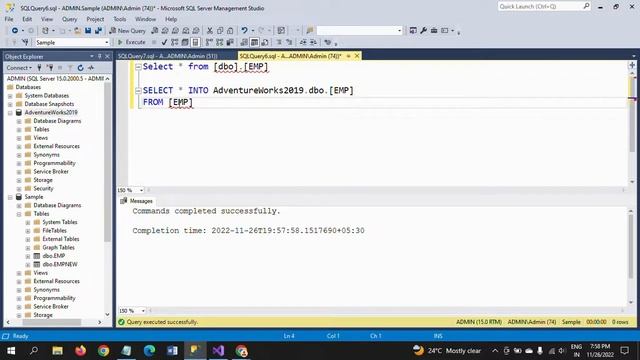The image size is (640, 360).
Task: Undo the last edit
Action: click(244, 31)
